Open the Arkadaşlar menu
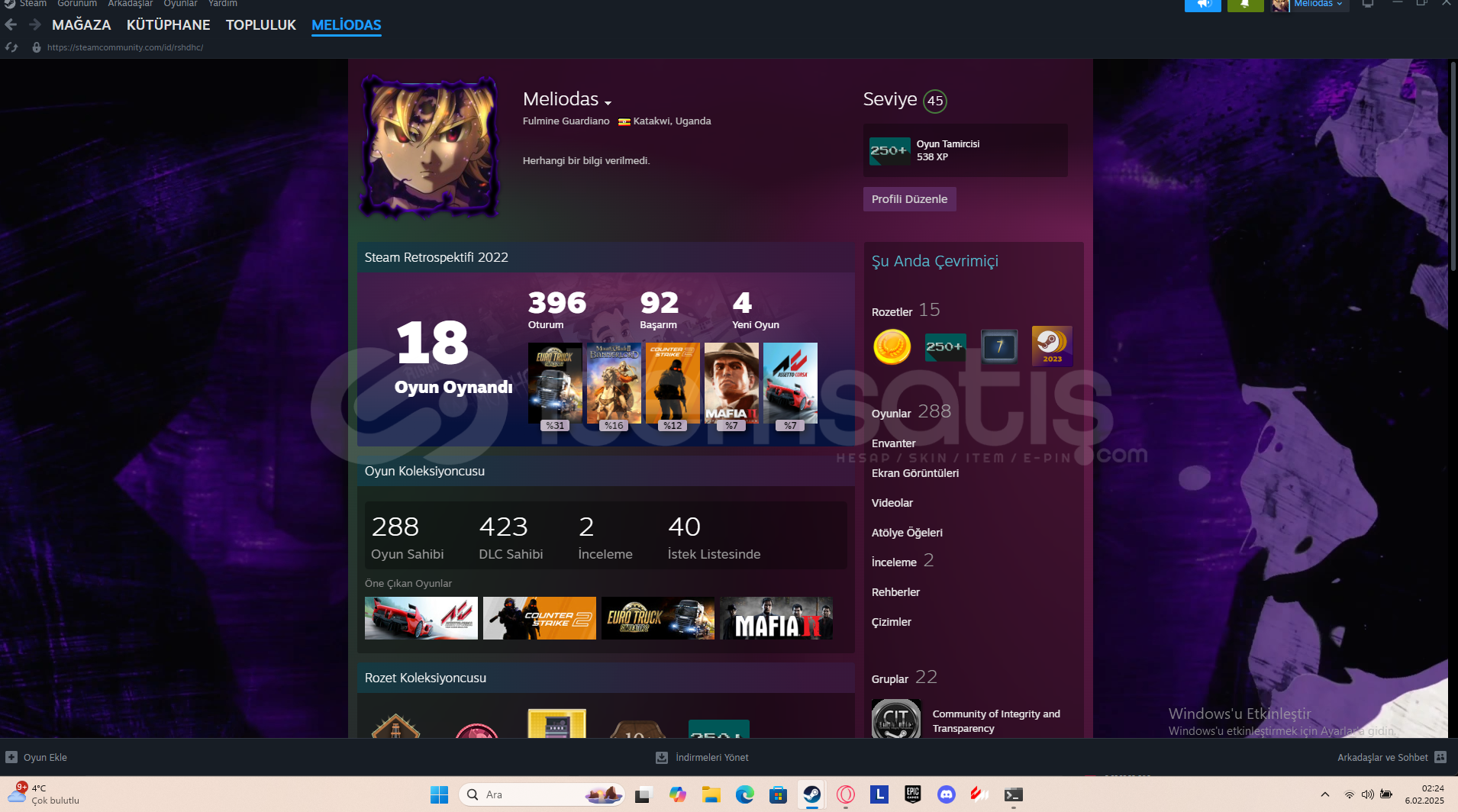1458x812 pixels. pyautogui.click(x=131, y=4)
